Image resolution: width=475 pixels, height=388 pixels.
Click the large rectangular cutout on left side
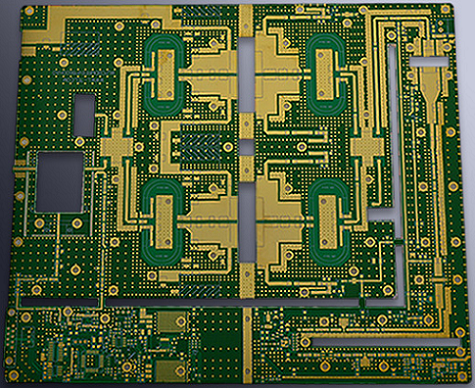click(x=60, y=182)
